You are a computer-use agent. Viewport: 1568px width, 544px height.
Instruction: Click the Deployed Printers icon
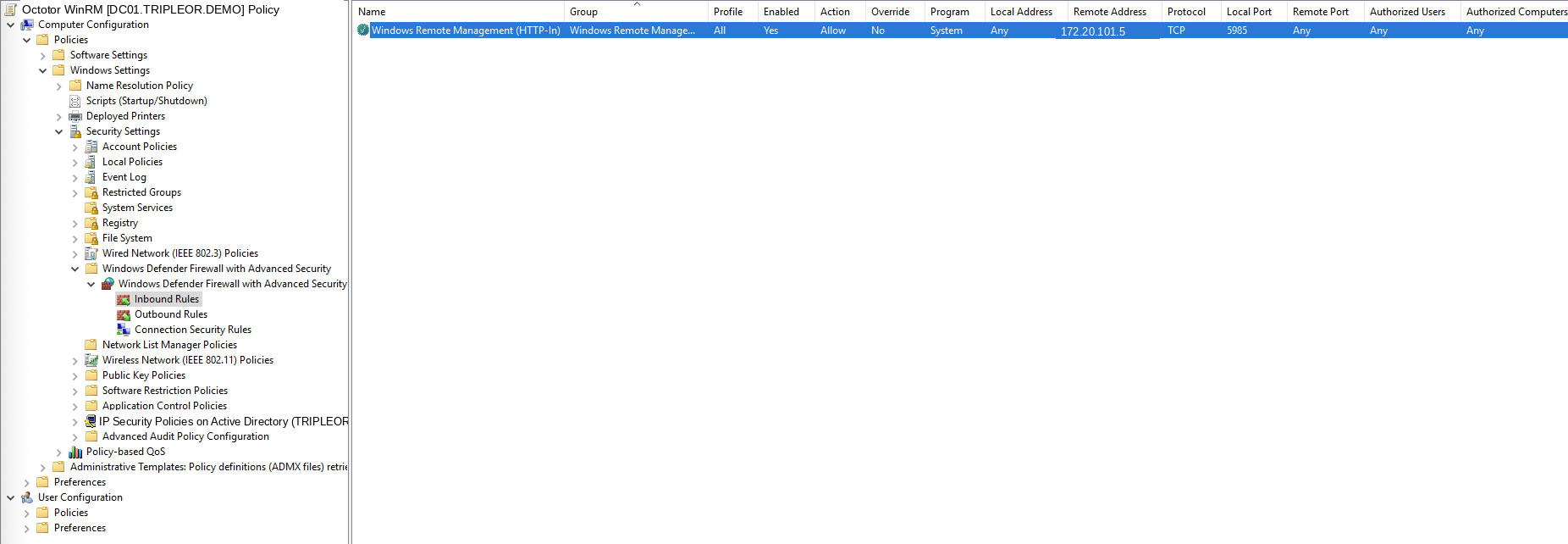75,116
